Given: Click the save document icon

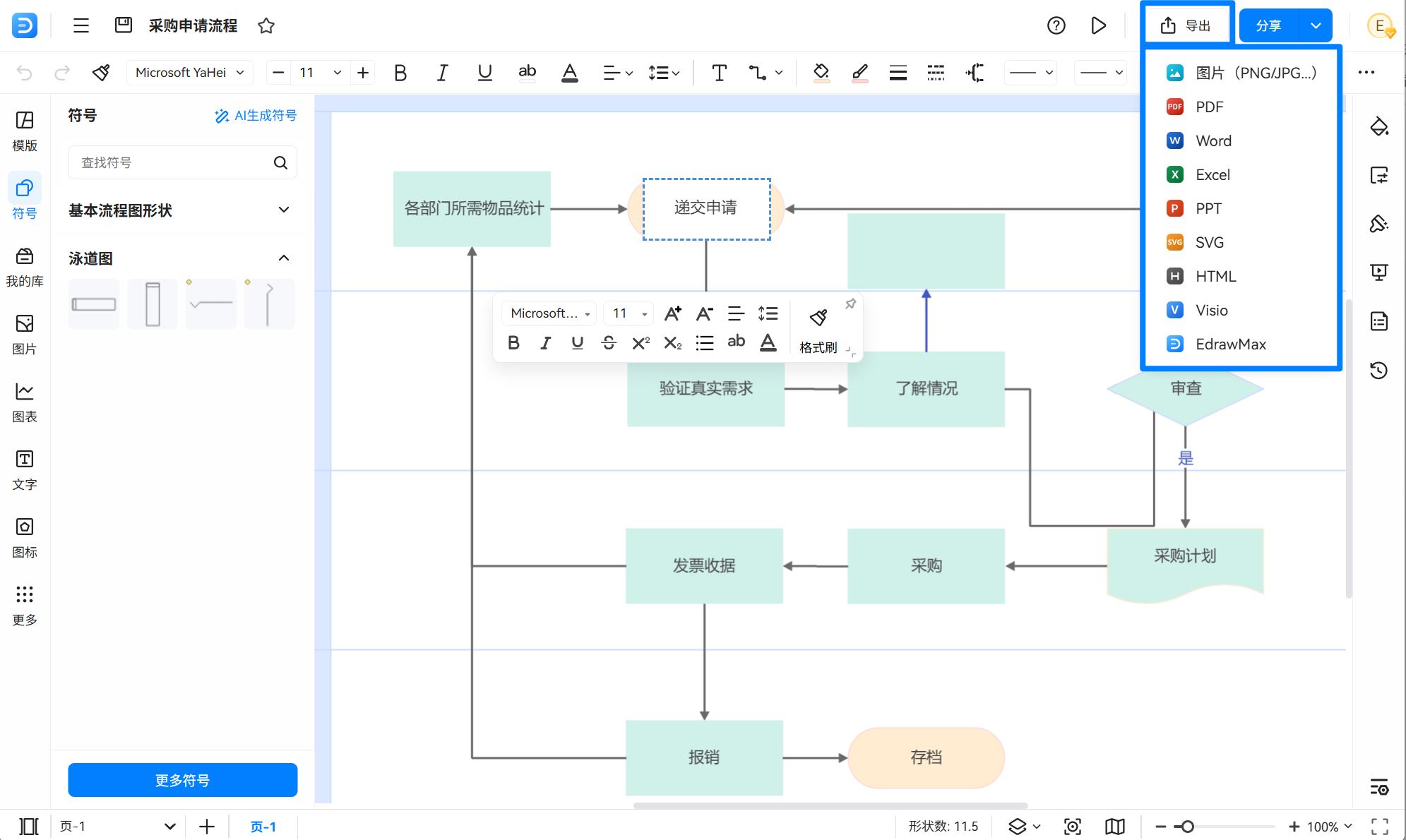Looking at the screenshot, I should tap(124, 25).
